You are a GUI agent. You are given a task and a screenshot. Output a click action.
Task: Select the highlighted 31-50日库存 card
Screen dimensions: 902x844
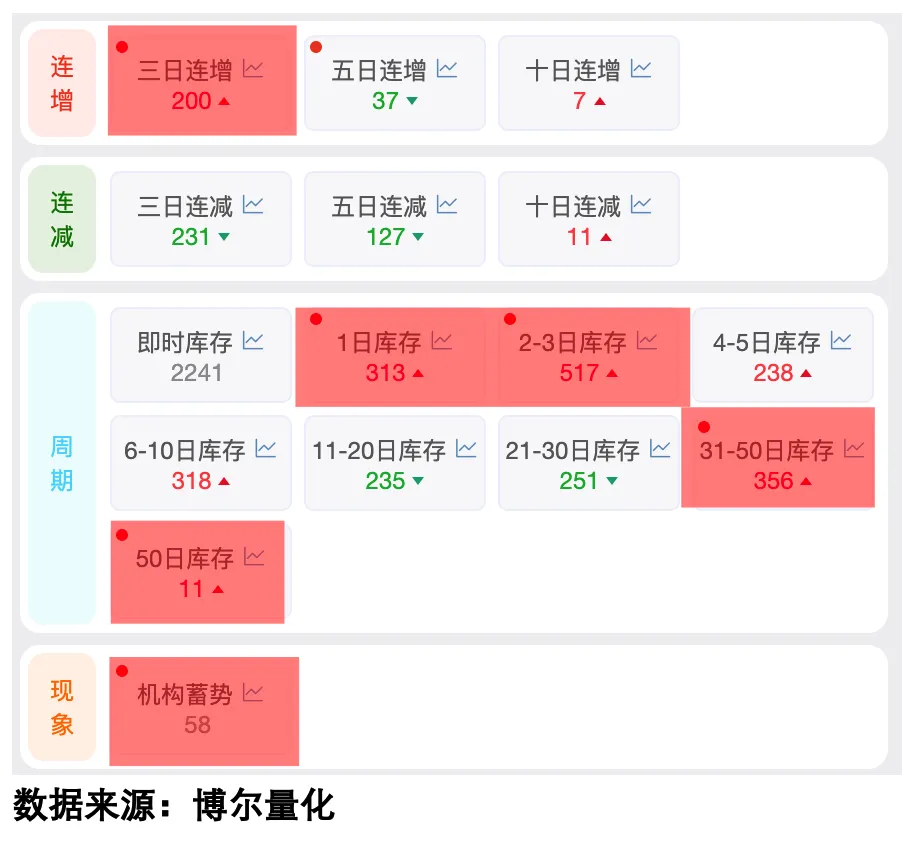[x=778, y=457]
